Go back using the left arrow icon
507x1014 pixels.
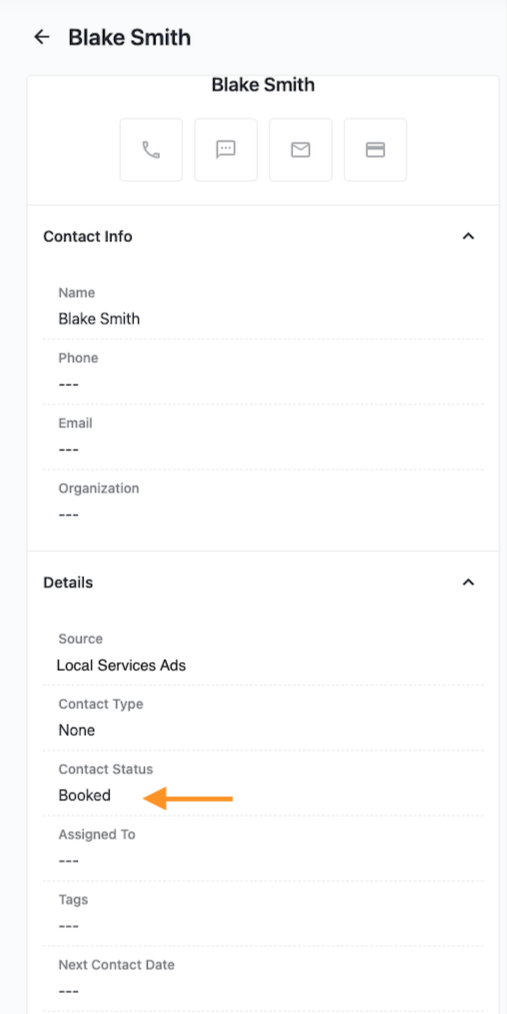[x=42, y=37]
